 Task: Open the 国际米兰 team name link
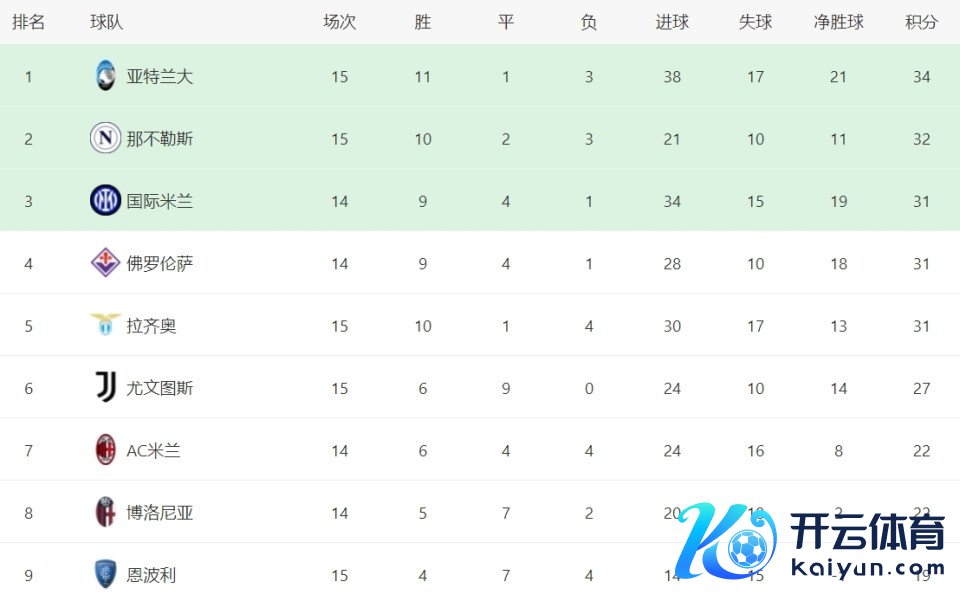[160, 201]
